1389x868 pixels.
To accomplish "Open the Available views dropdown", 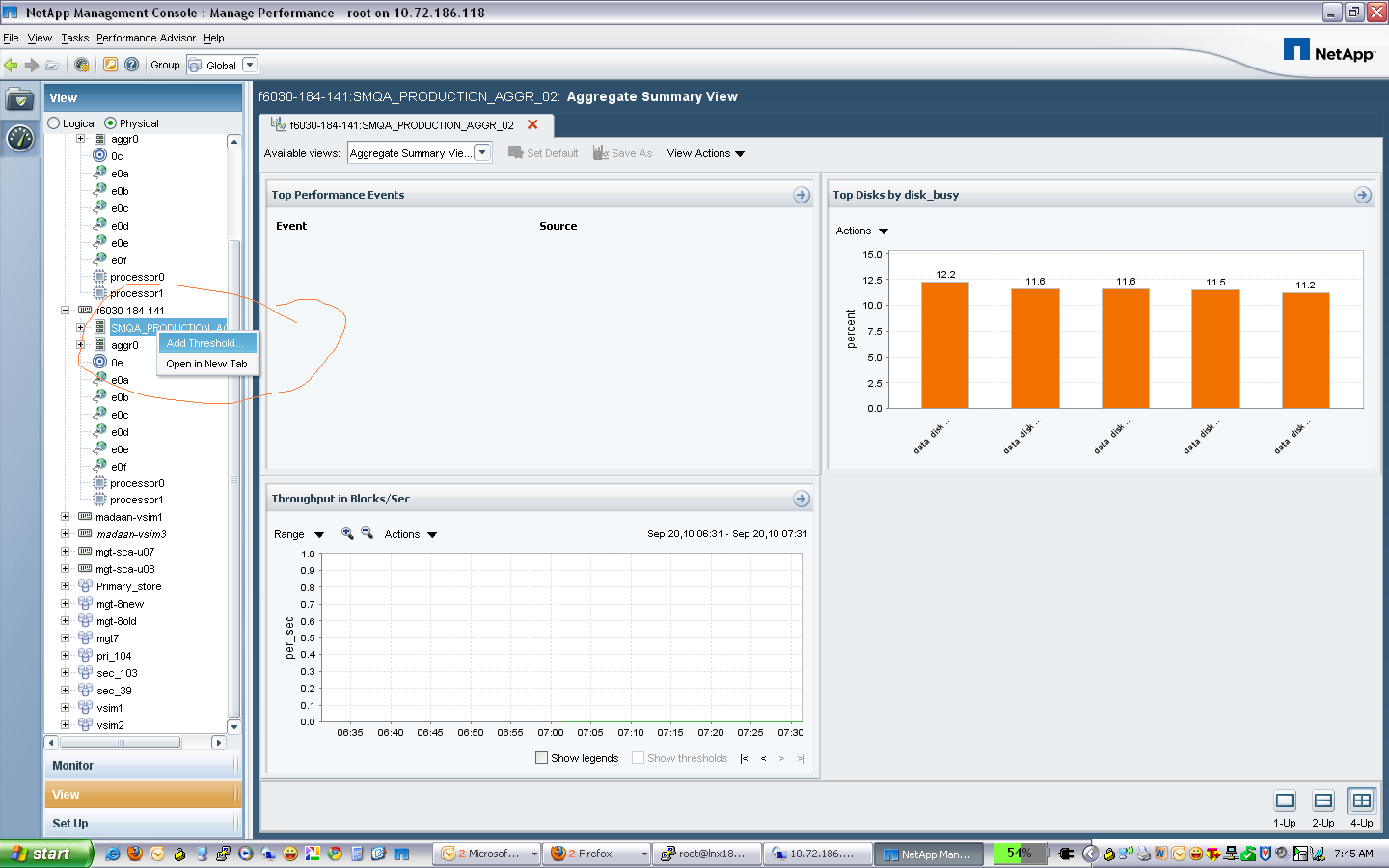I will click(x=482, y=152).
